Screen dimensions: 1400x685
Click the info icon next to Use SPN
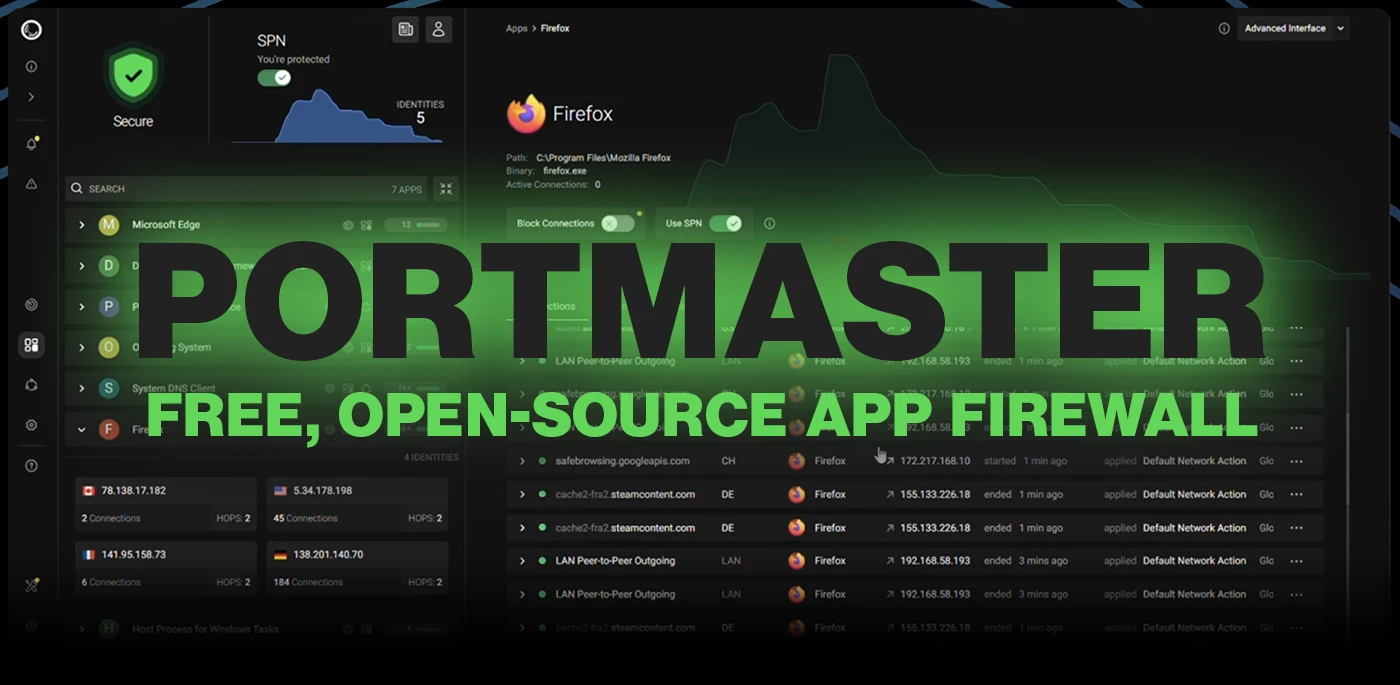pos(769,224)
